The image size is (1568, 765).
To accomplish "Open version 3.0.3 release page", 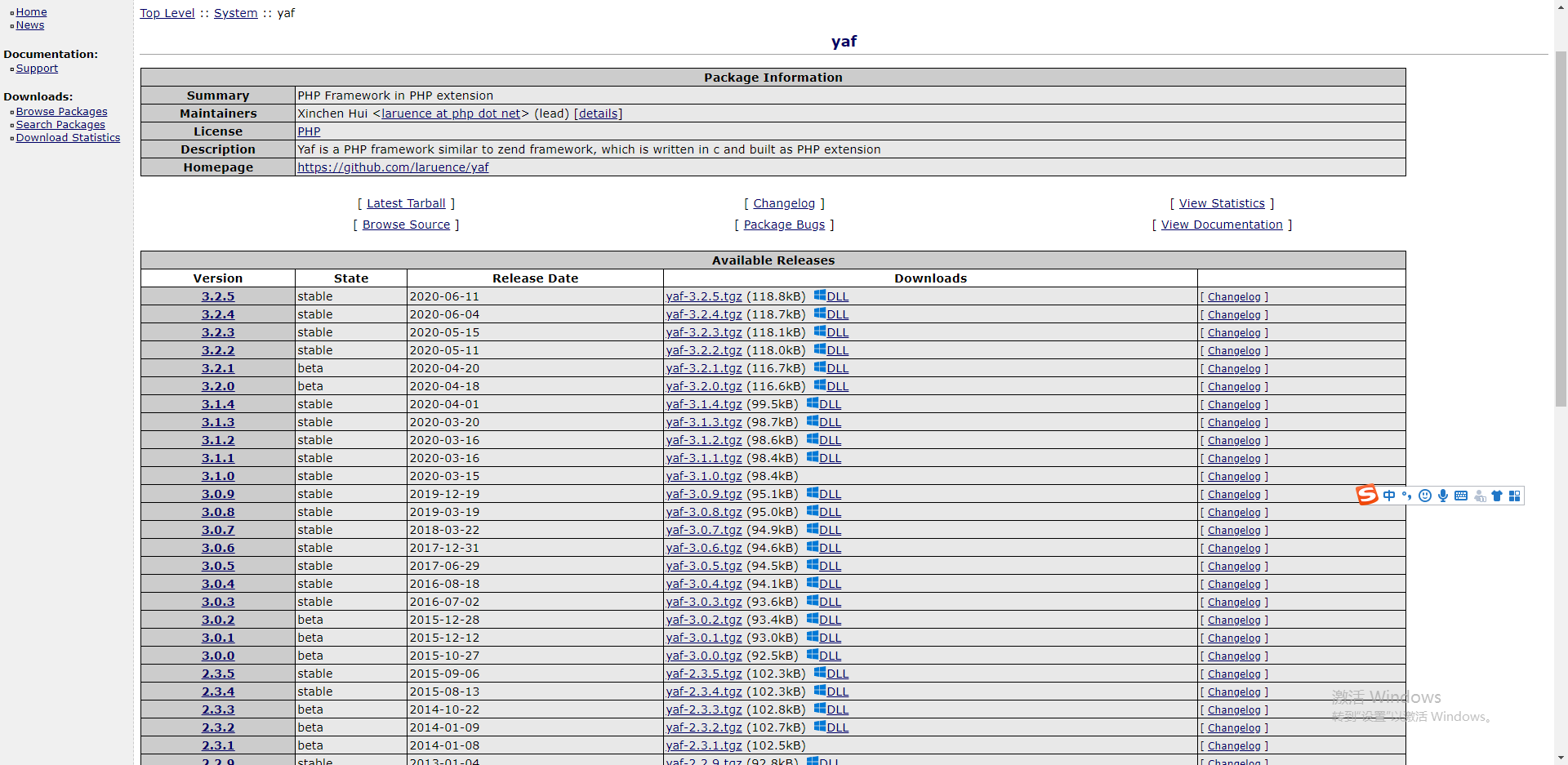I will tap(218, 602).
